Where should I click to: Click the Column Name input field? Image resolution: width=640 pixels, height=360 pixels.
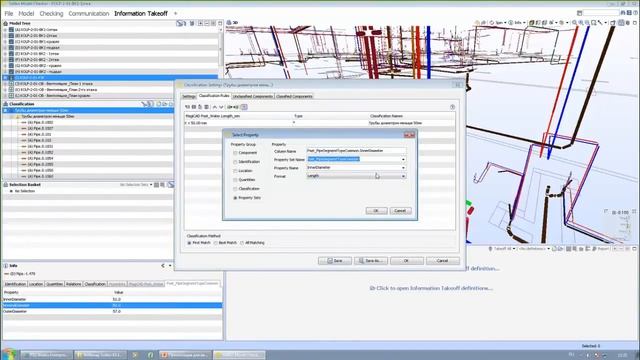click(x=356, y=151)
